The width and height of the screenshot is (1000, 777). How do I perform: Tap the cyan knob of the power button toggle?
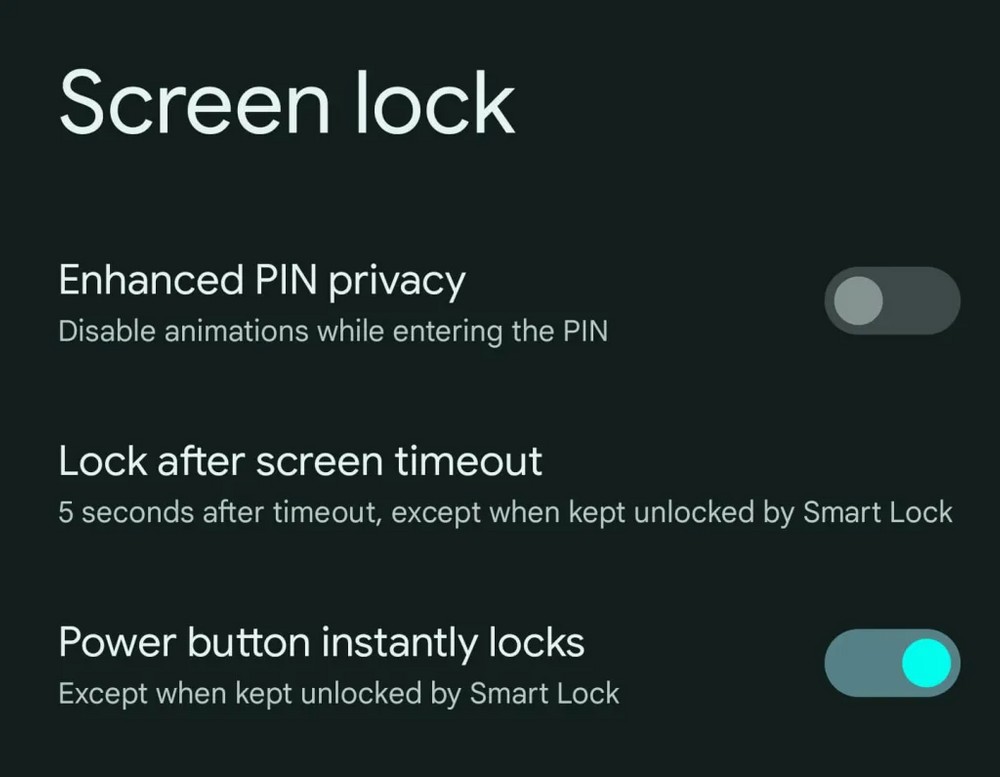[927, 663]
